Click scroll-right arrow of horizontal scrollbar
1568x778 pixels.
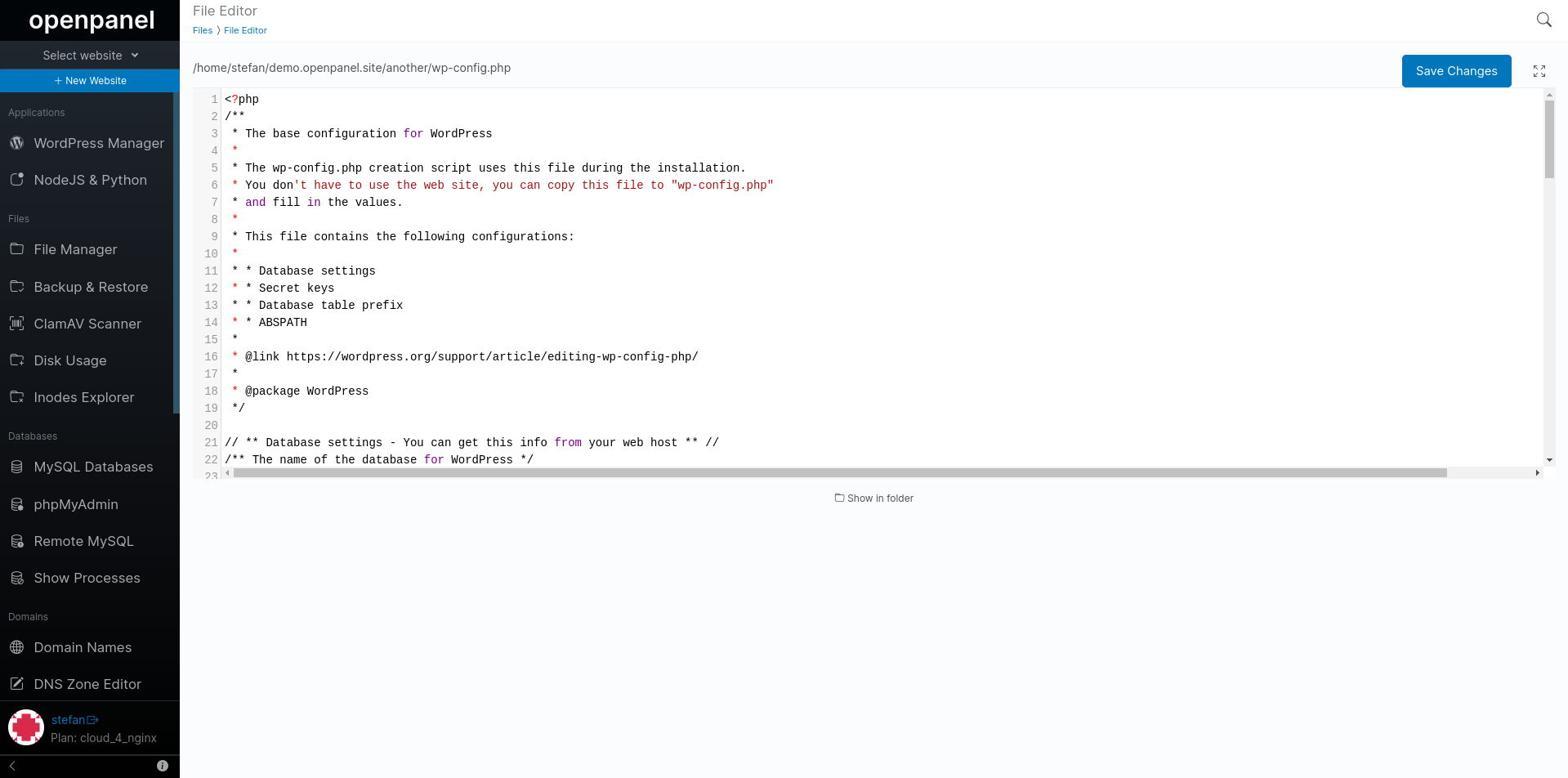click(x=1537, y=472)
